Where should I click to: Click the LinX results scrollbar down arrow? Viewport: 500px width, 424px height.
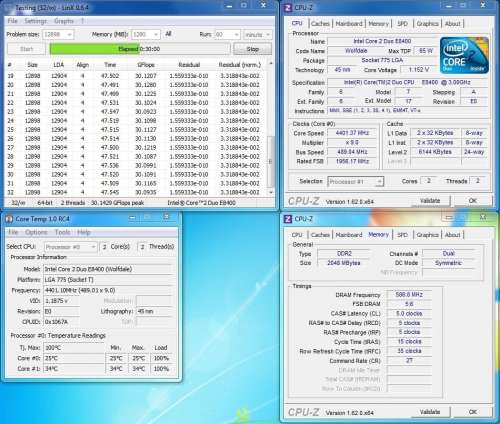[x=271, y=192]
